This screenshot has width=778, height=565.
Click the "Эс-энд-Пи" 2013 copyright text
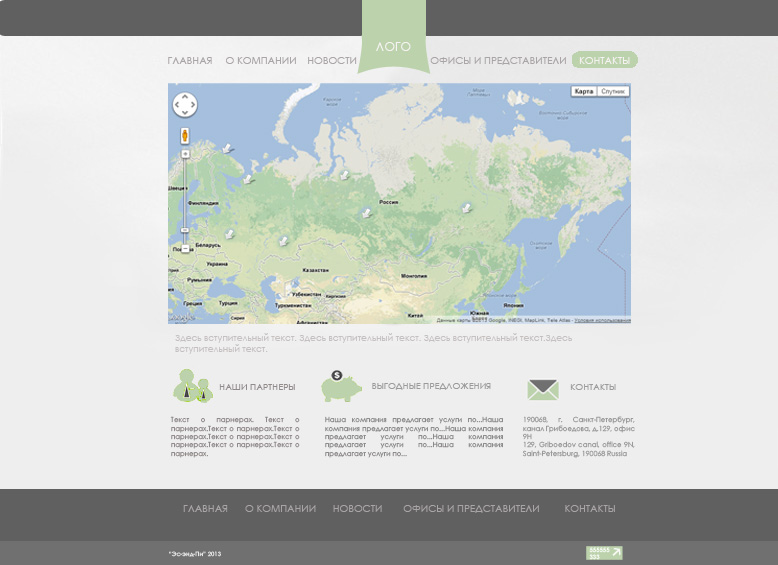[x=194, y=554]
